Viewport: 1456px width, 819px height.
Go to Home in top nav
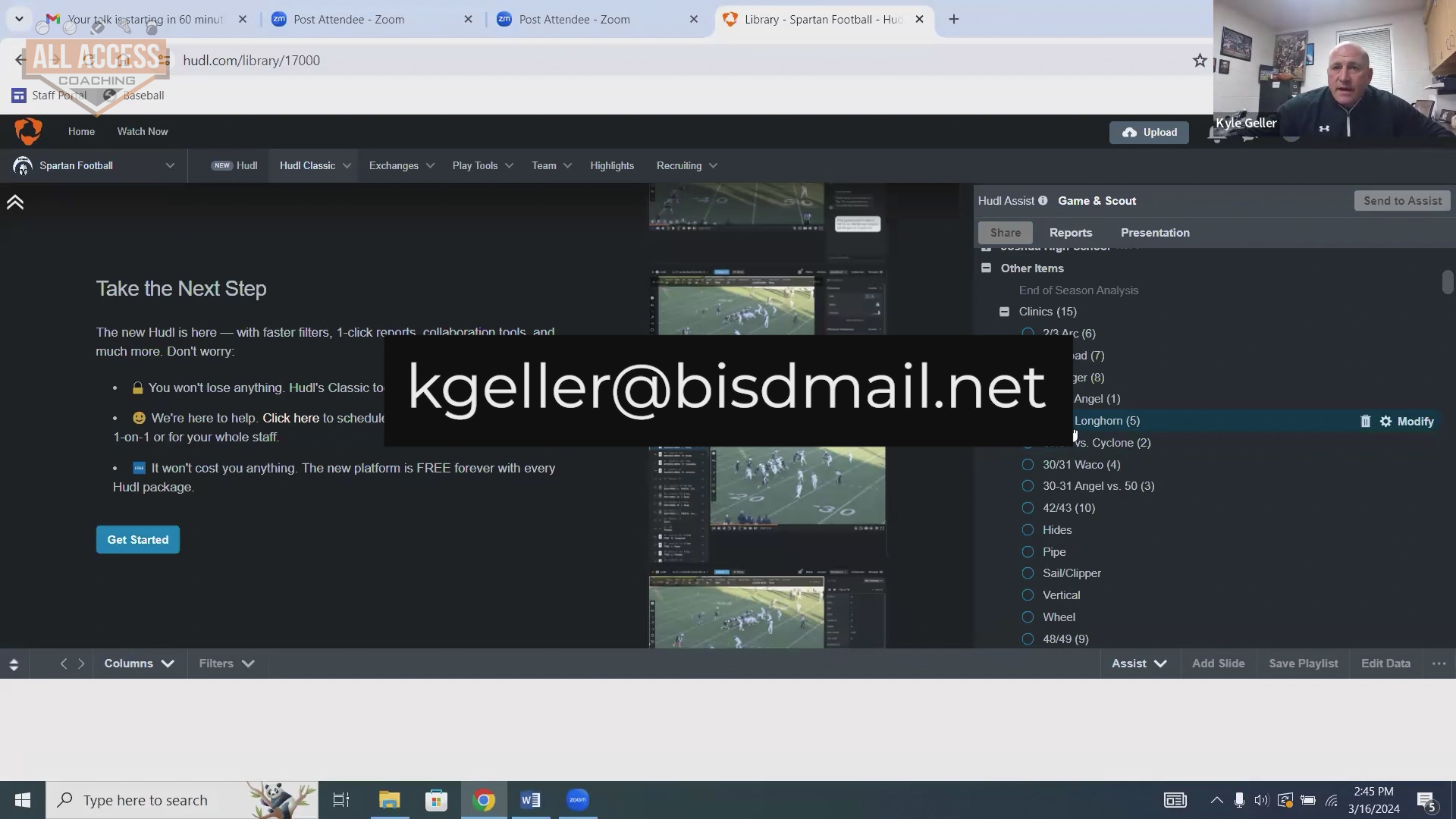pyautogui.click(x=81, y=131)
